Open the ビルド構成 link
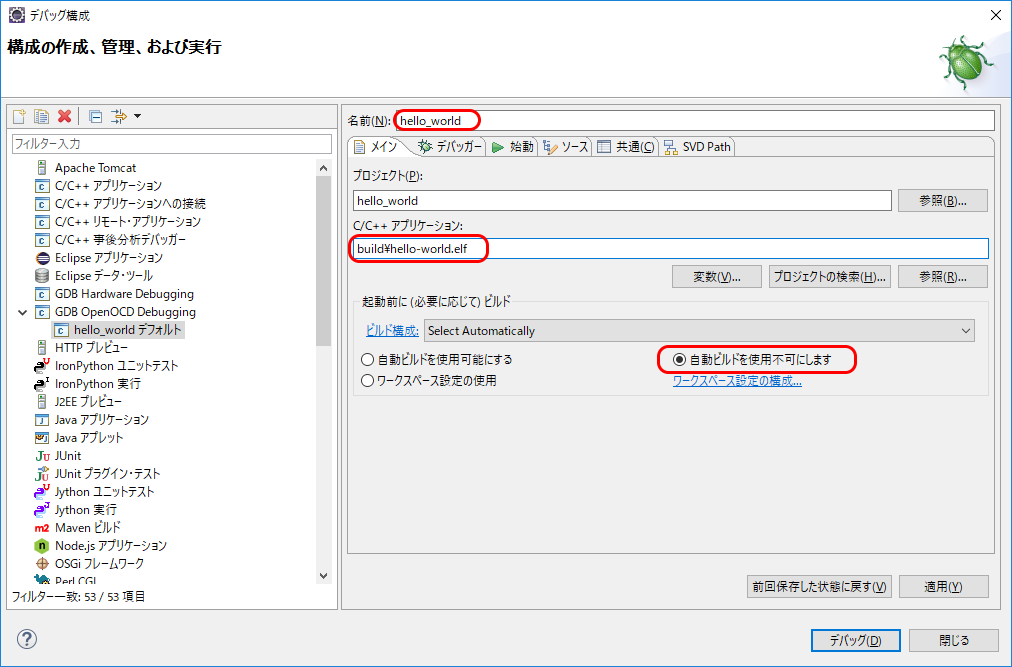The height and width of the screenshot is (667, 1012). tap(392, 331)
